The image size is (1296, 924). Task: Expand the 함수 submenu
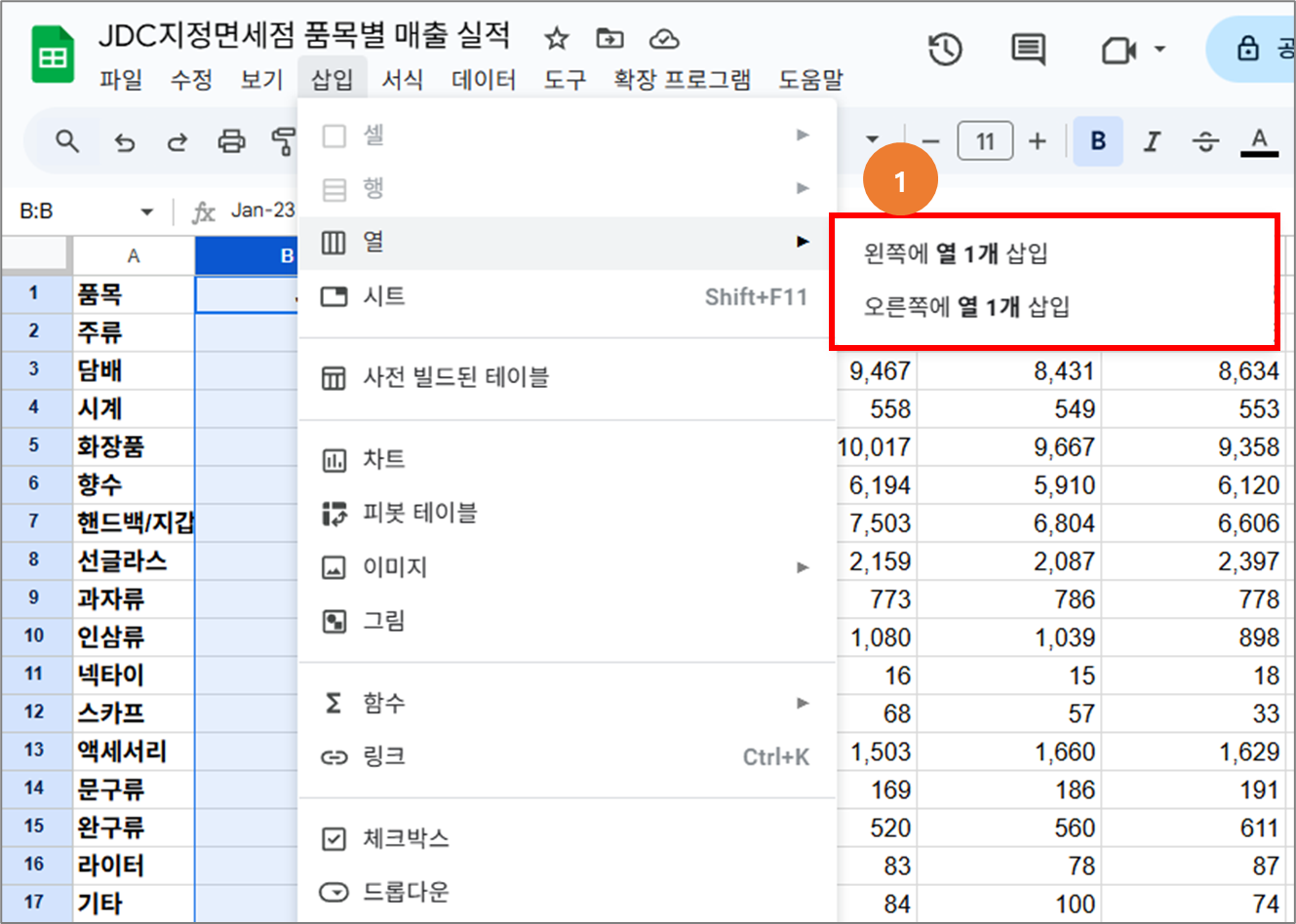[x=568, y=703]
